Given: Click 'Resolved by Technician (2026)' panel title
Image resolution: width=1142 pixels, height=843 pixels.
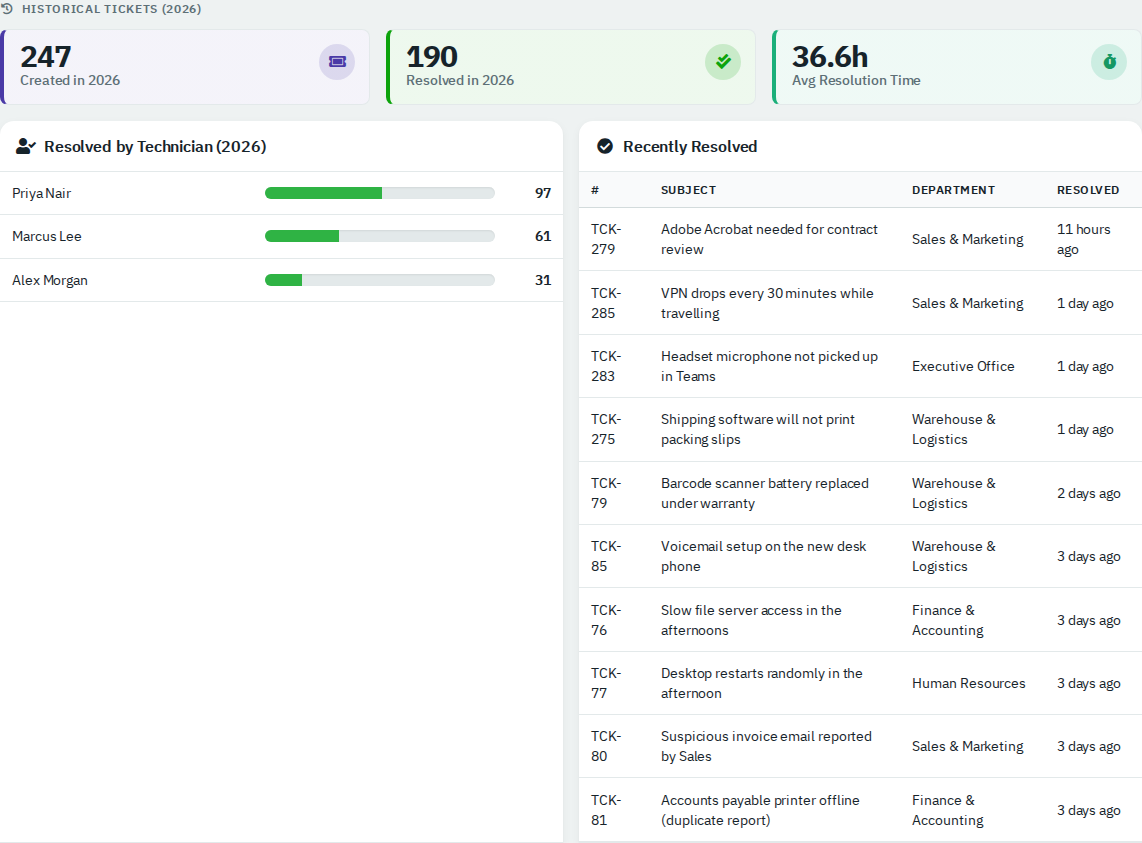Looking at the screenshot, I should 155,146.
